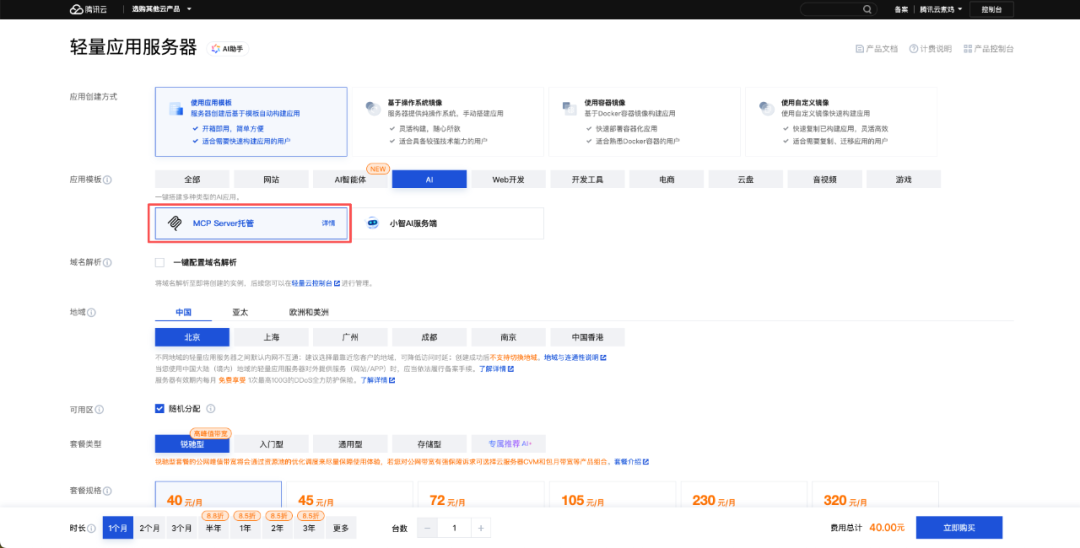
Task: Click external-link icon after 套餐介绍
Action: [645, 462]
